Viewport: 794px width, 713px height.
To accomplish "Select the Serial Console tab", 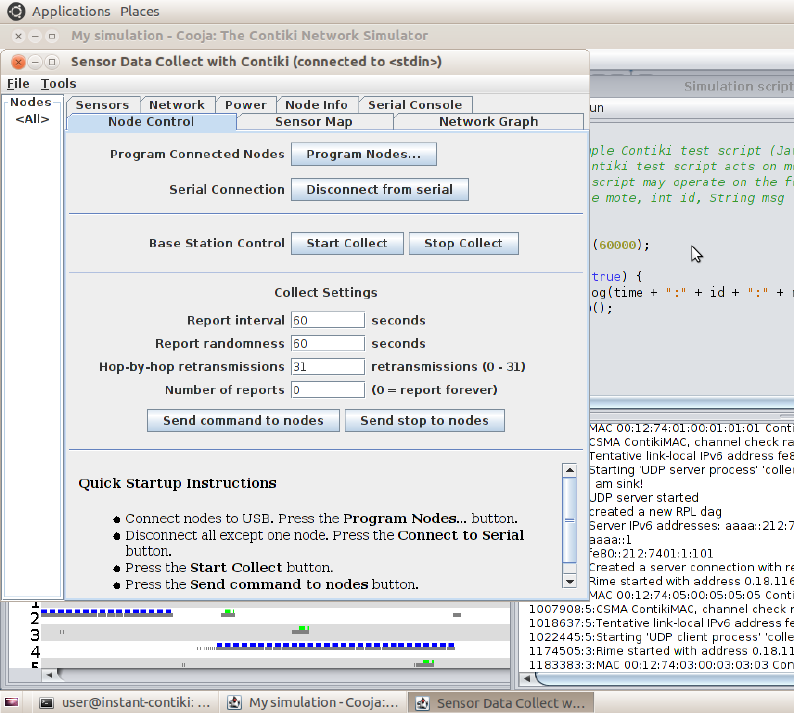I will [414, 105].
